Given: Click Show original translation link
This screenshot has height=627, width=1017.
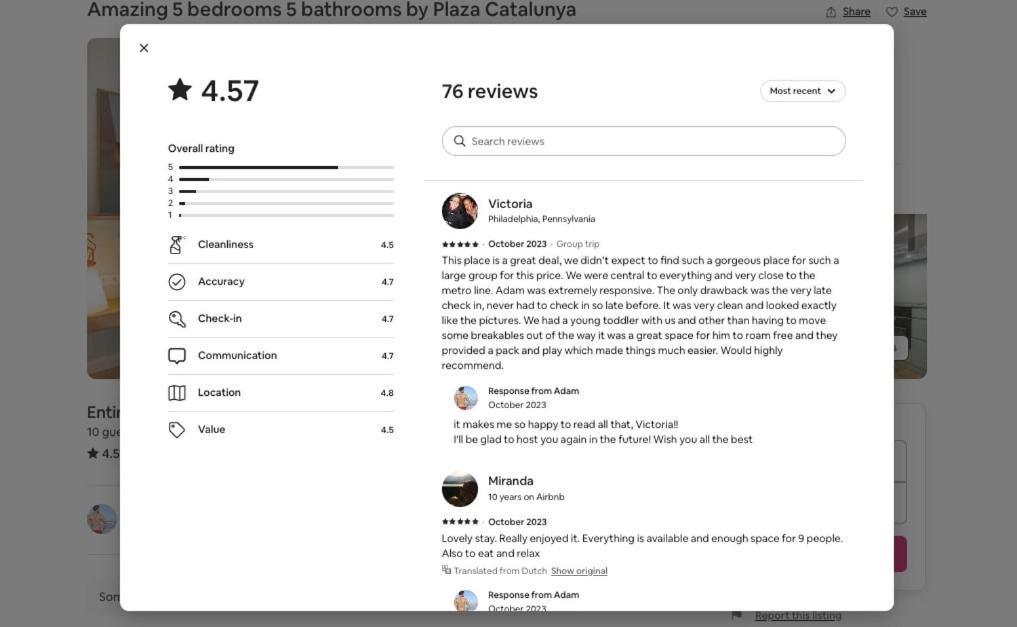Looking at the screenshot, I should pyautogui.click(x=579, y=571).
